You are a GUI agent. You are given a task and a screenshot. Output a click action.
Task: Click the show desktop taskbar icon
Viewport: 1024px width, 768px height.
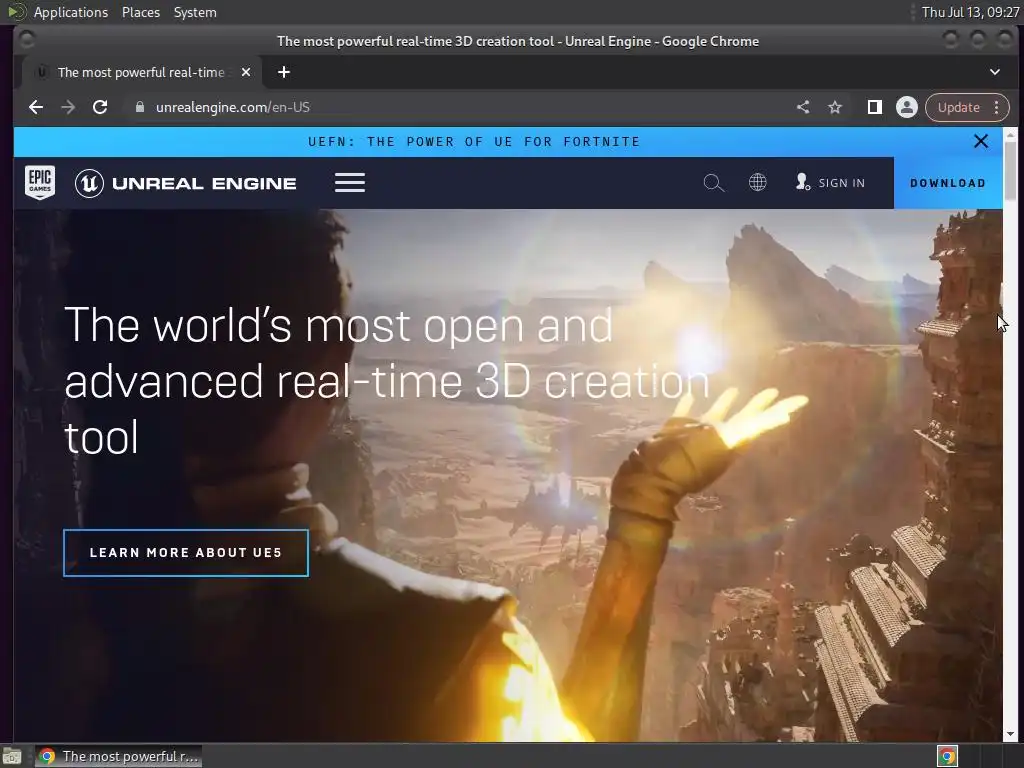(12, 756)
